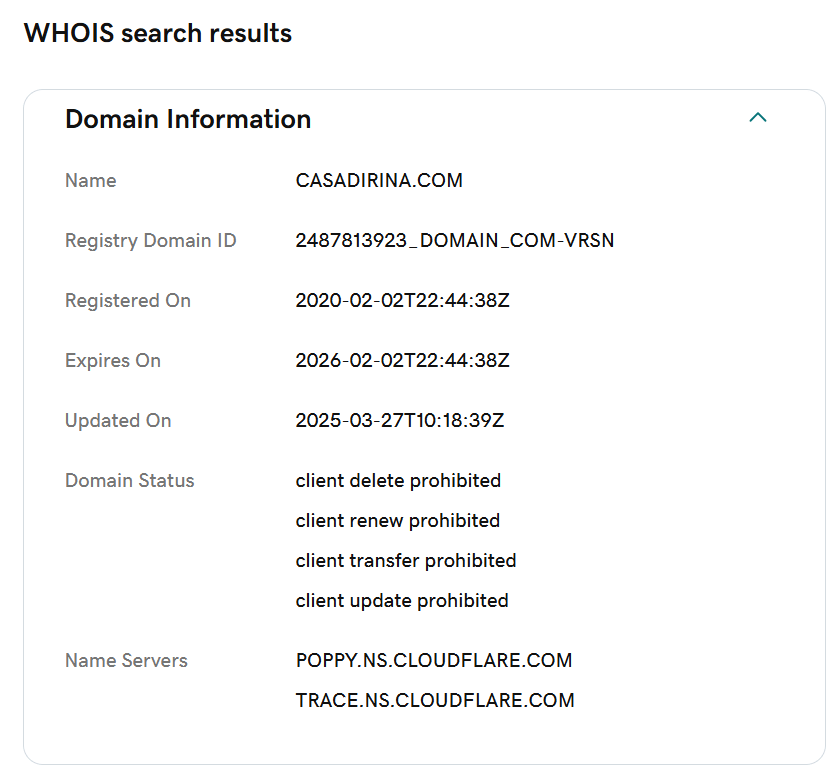
Task: Click client delete prohibited status
Action: point(398,480)
